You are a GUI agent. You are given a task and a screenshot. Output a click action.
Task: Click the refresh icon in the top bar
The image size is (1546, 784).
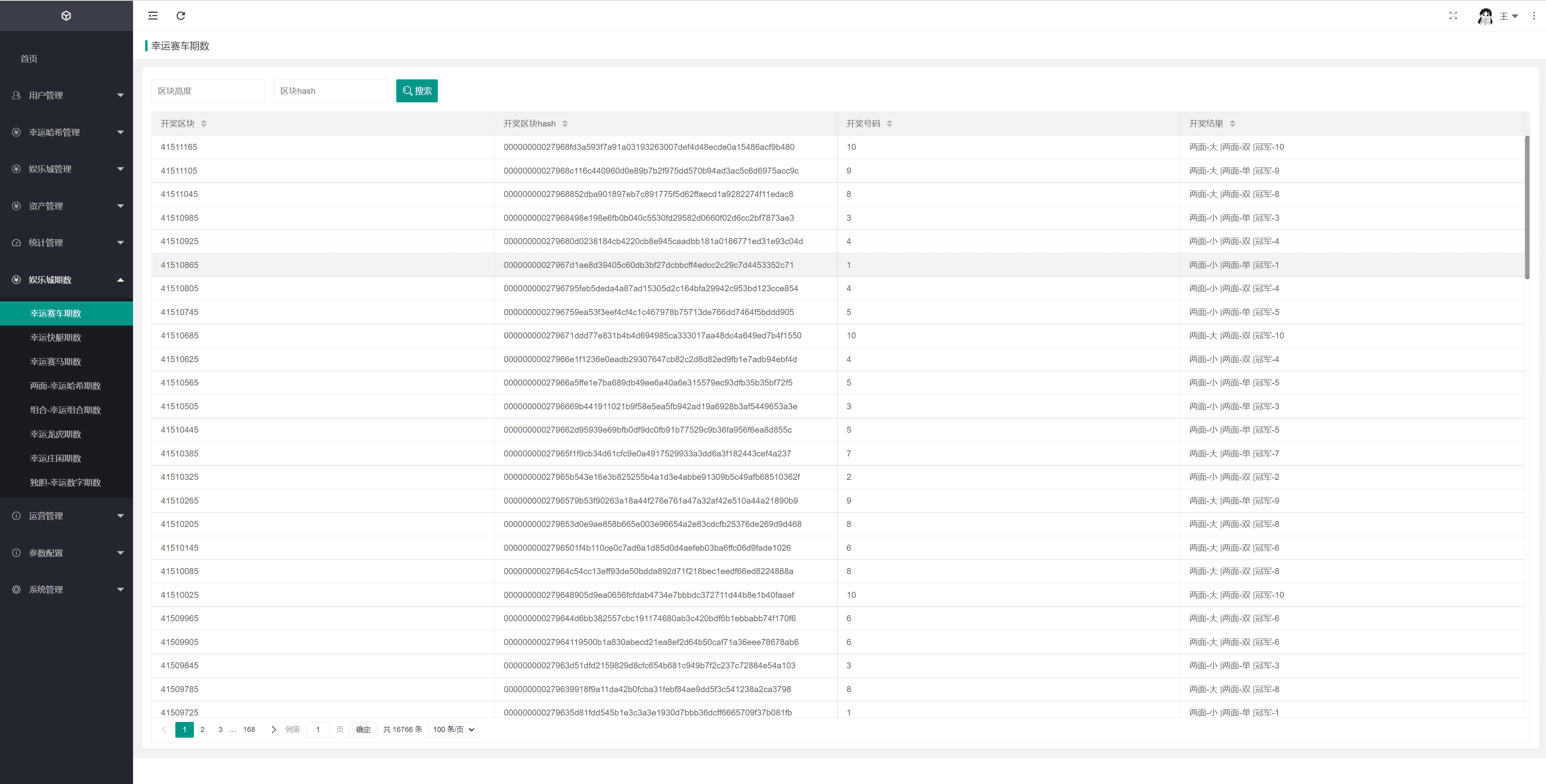181,16
